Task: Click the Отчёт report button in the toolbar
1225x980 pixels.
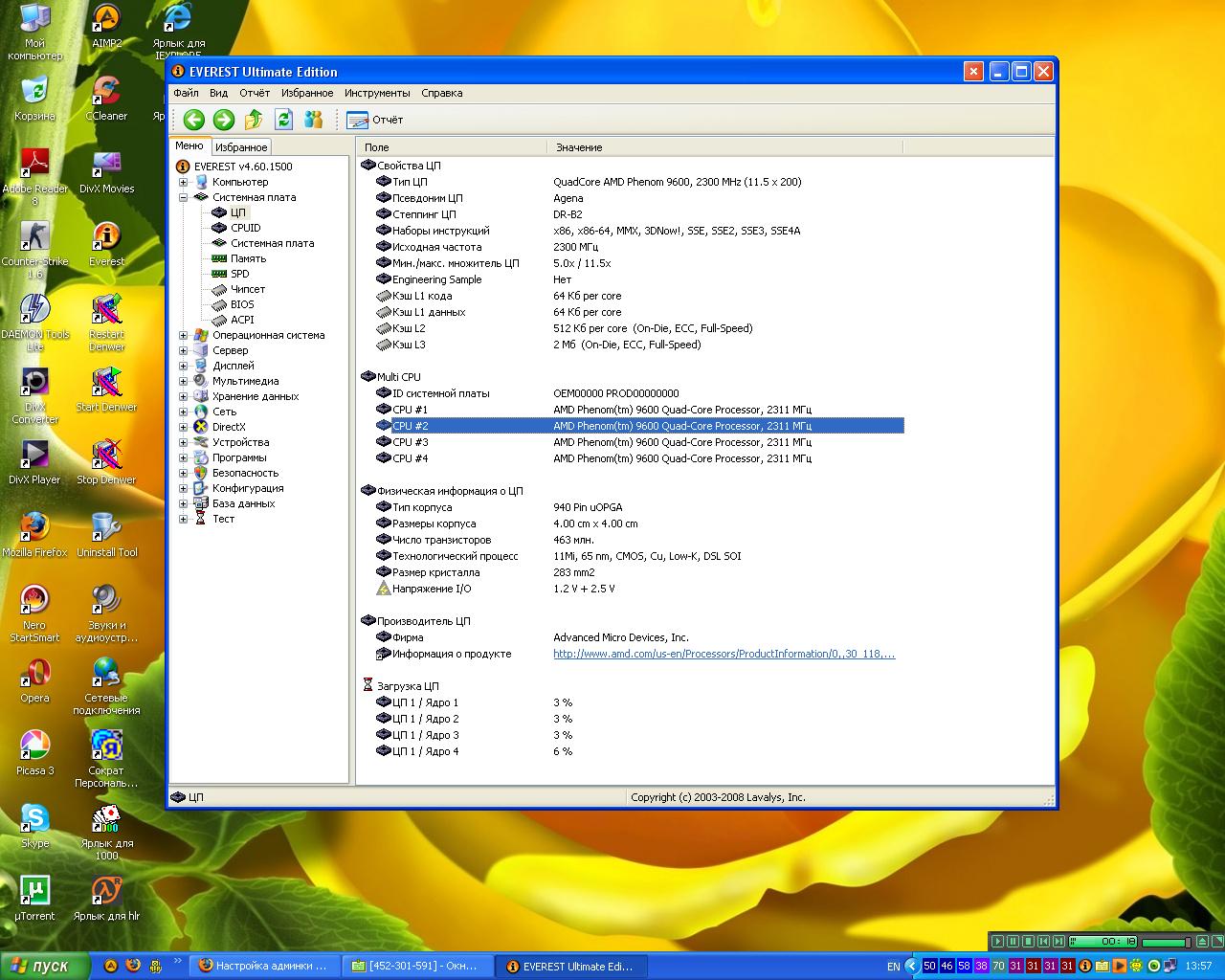Action: pyautogui.click(x=375, y=120)
